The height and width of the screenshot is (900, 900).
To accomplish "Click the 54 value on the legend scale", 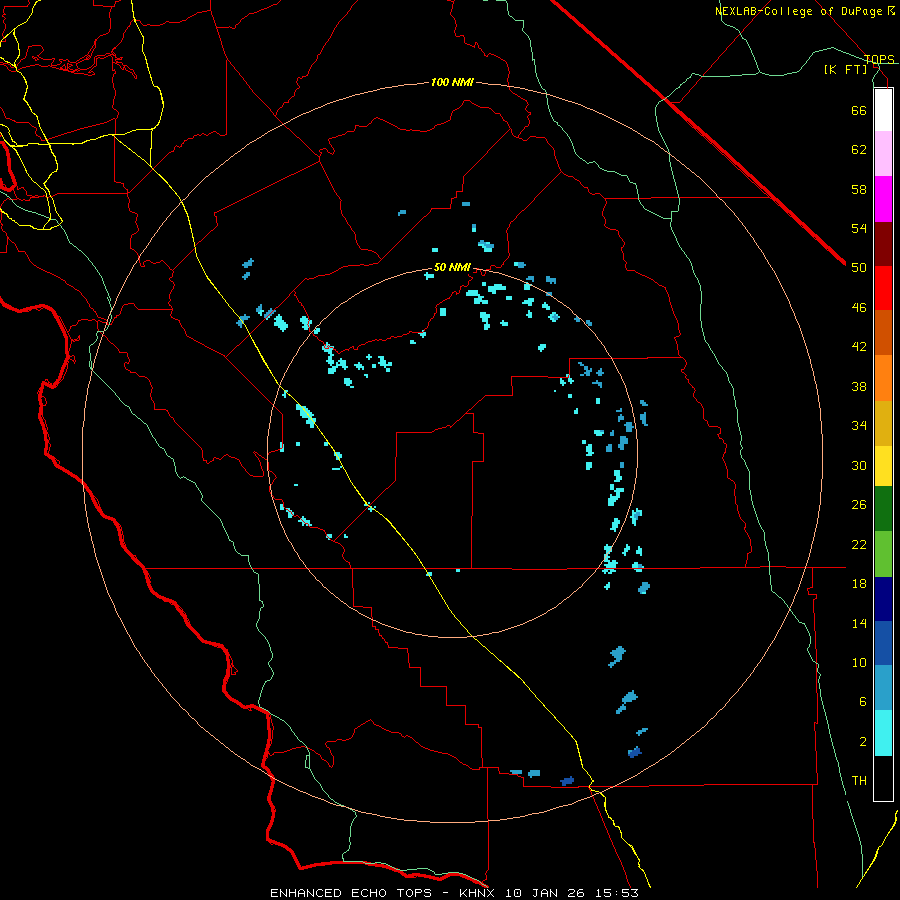I will (859, 228).
